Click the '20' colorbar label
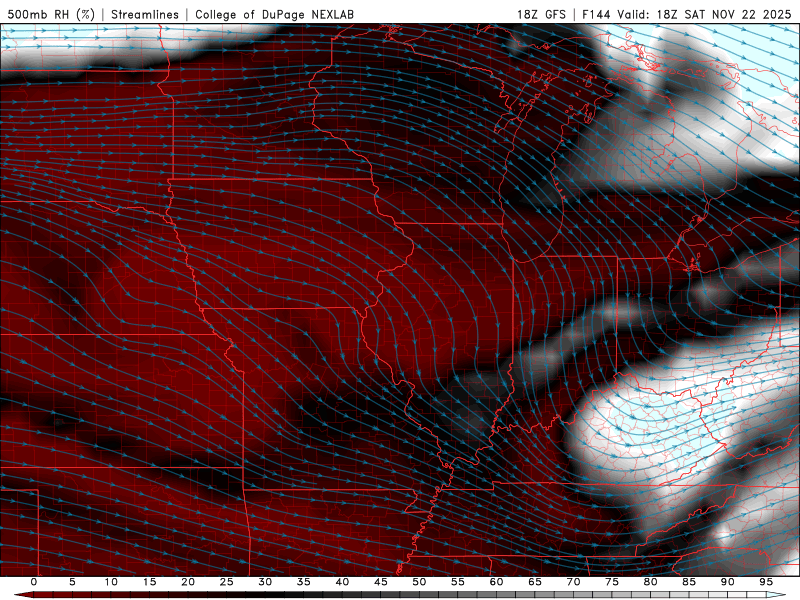This screenshot has width=800, height=600. (188, 582)
